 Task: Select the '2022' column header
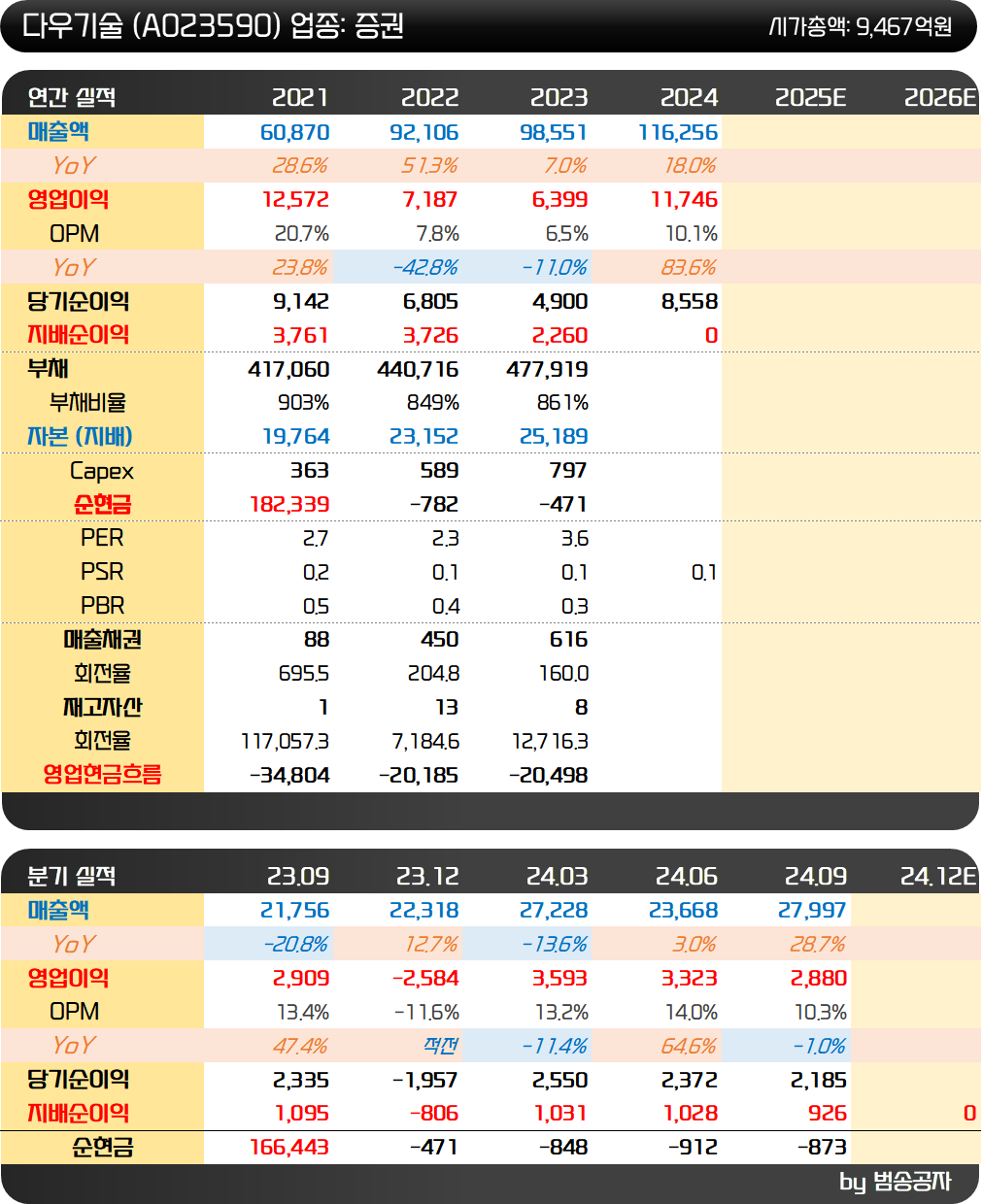pos(429,97)
